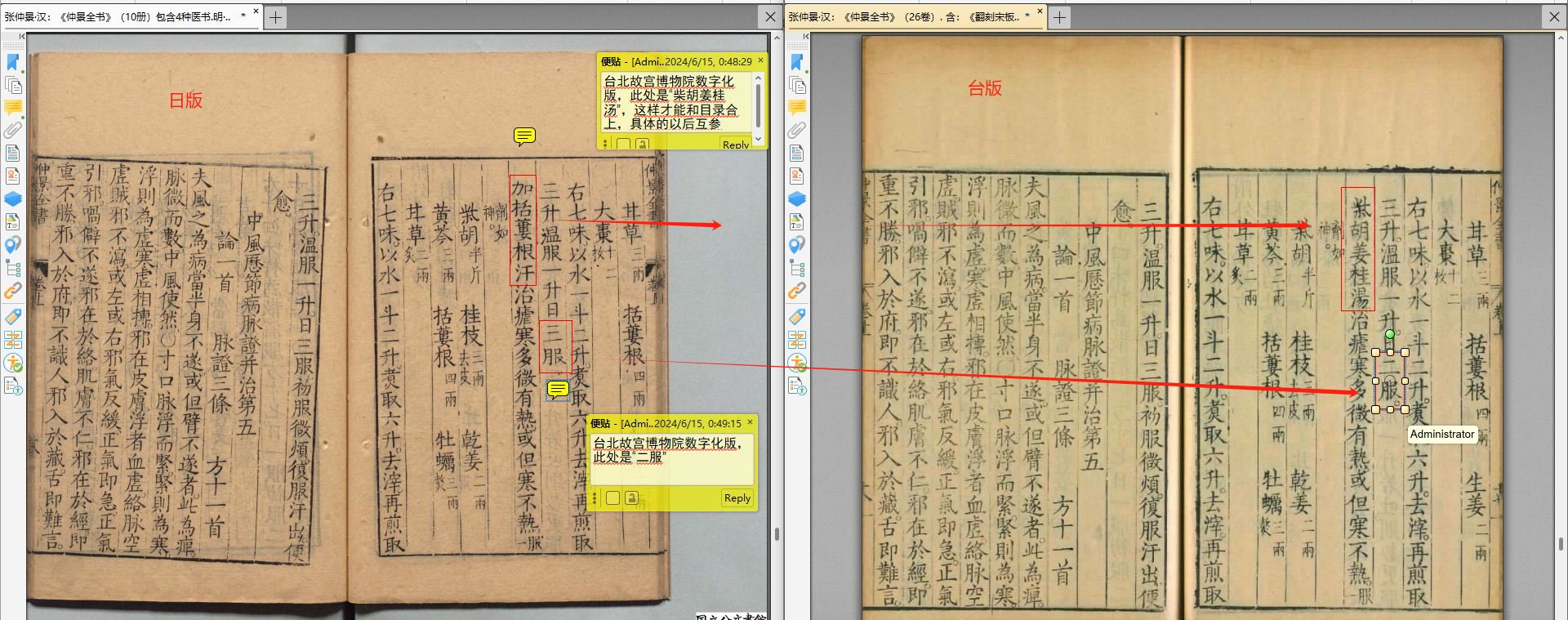Add new tab in right pane

pos(1059,17)
